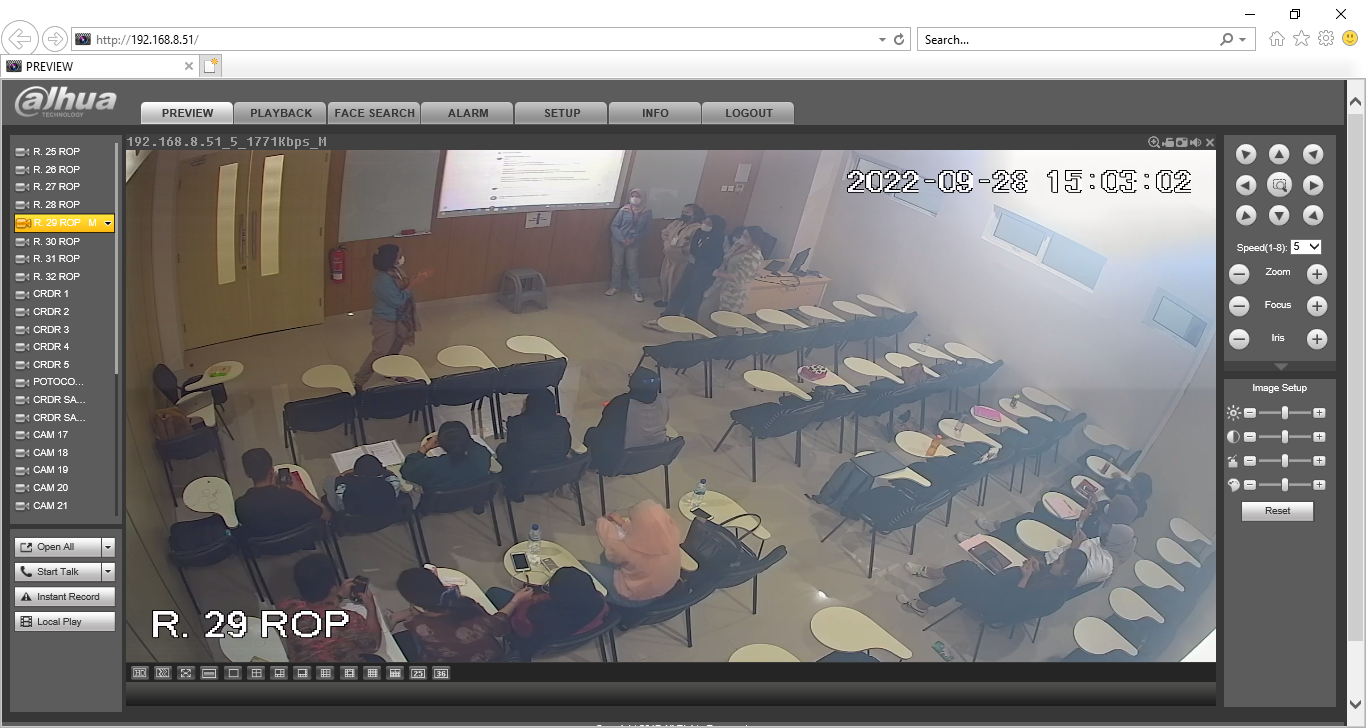Select the sixteen-window grid layout
Screen dimensions: 1366x728
372,673
